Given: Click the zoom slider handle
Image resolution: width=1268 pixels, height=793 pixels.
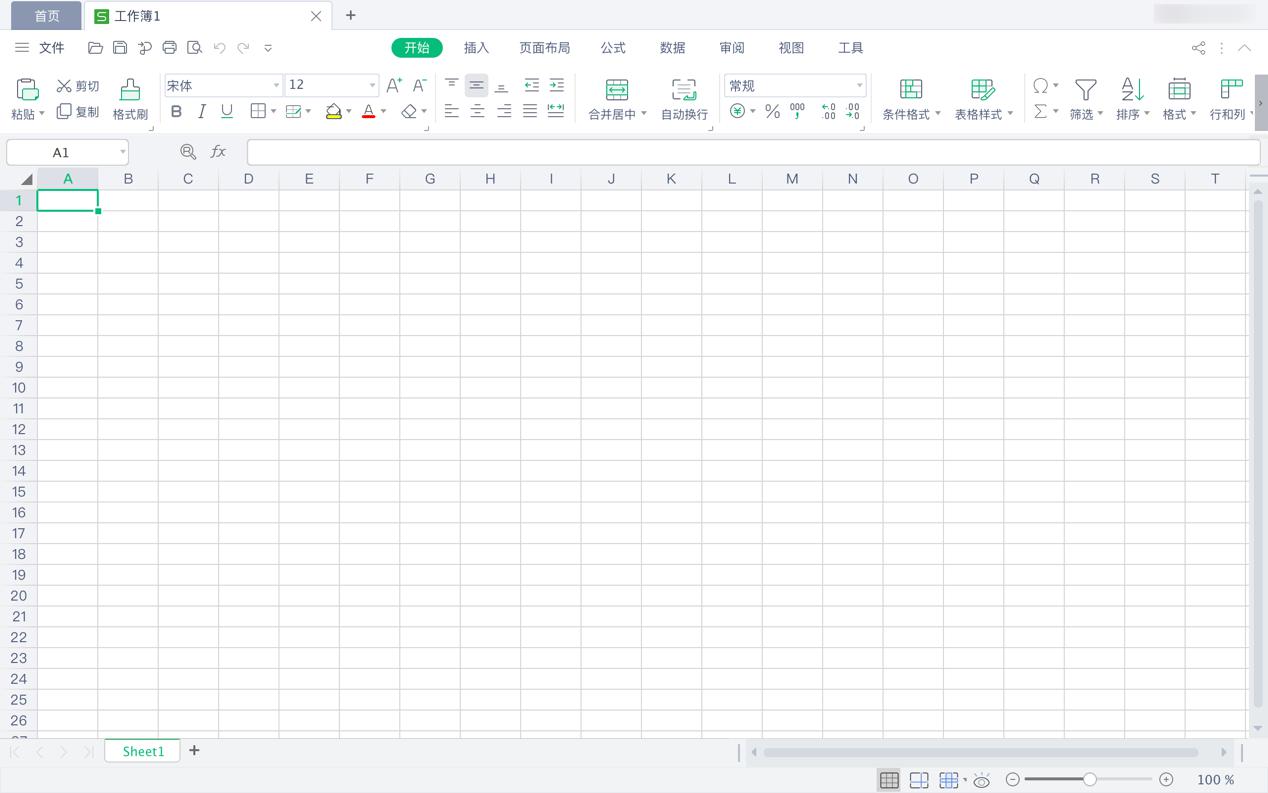Looking at the screenshot, I should pyautogui.click(x=1090, y=779).
